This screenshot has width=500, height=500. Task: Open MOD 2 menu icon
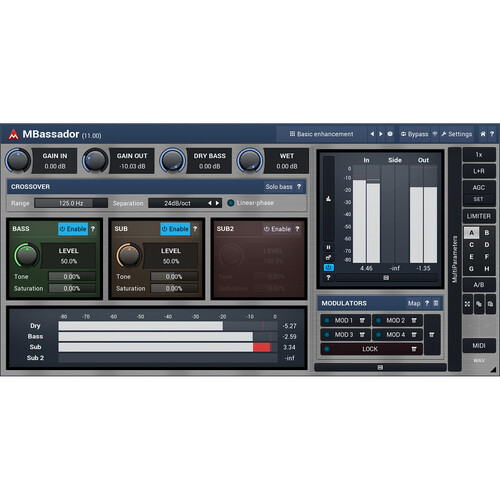click(414, 320)
